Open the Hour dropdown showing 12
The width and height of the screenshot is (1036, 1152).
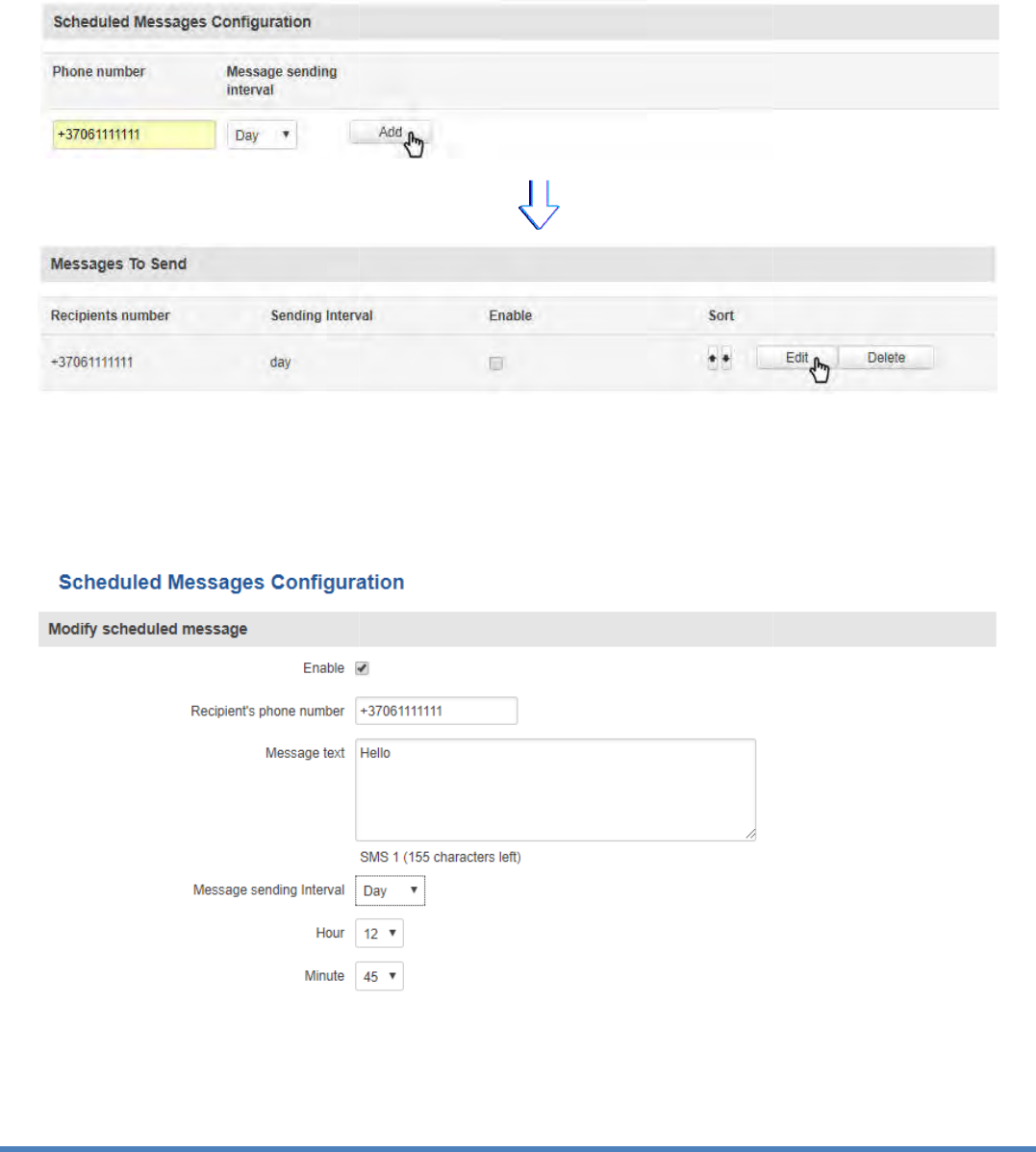(379, 934)
